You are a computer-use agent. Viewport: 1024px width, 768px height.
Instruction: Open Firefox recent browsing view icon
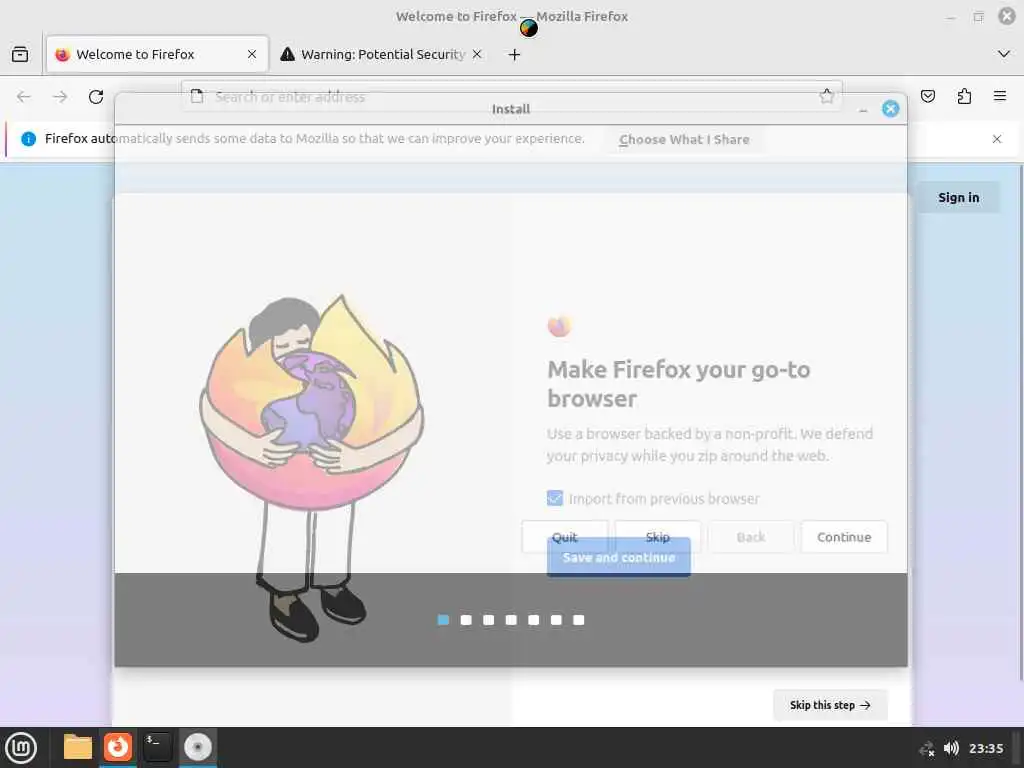(20, 54)
